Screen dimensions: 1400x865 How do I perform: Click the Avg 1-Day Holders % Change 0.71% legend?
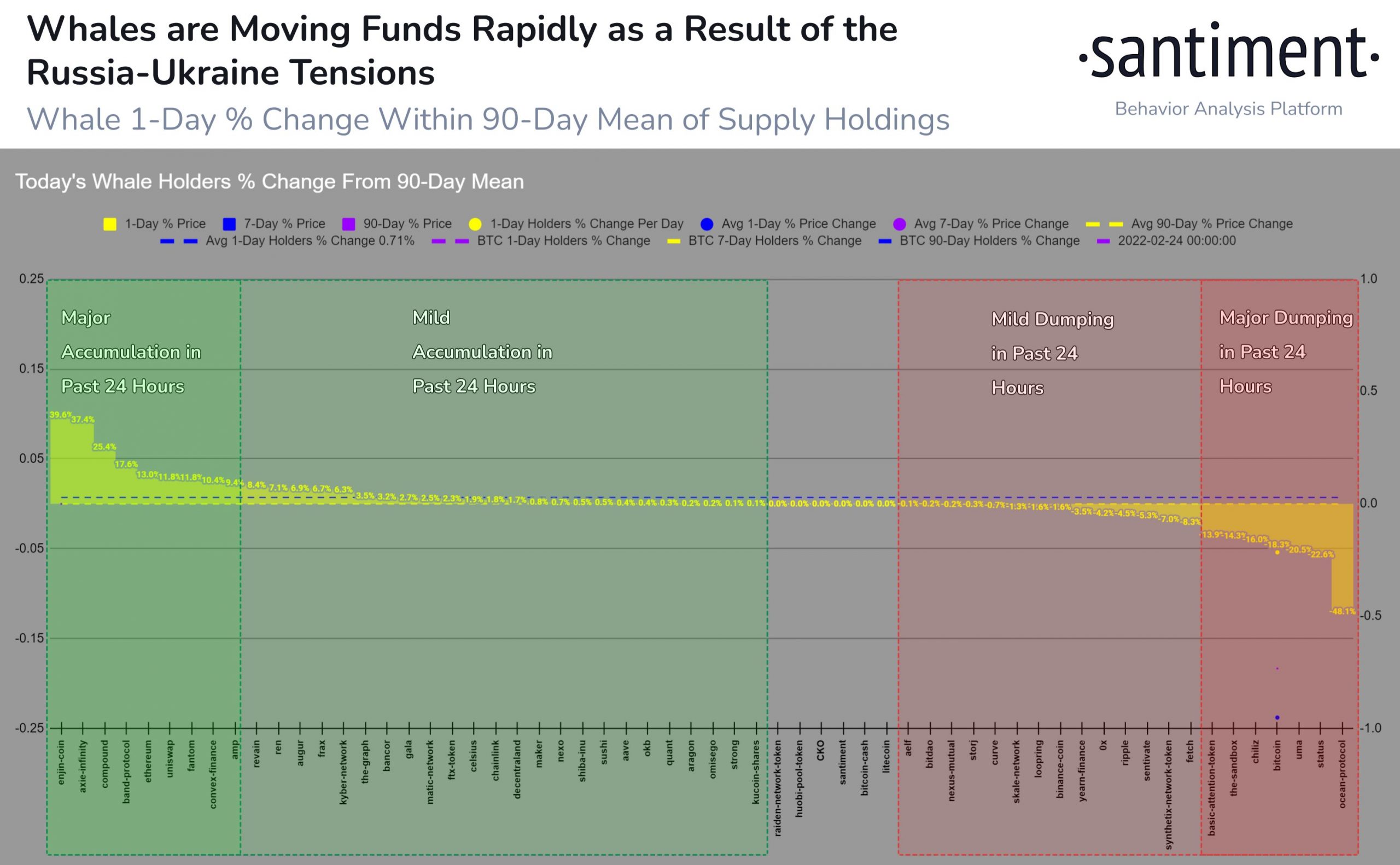click(x=287, y=241)
